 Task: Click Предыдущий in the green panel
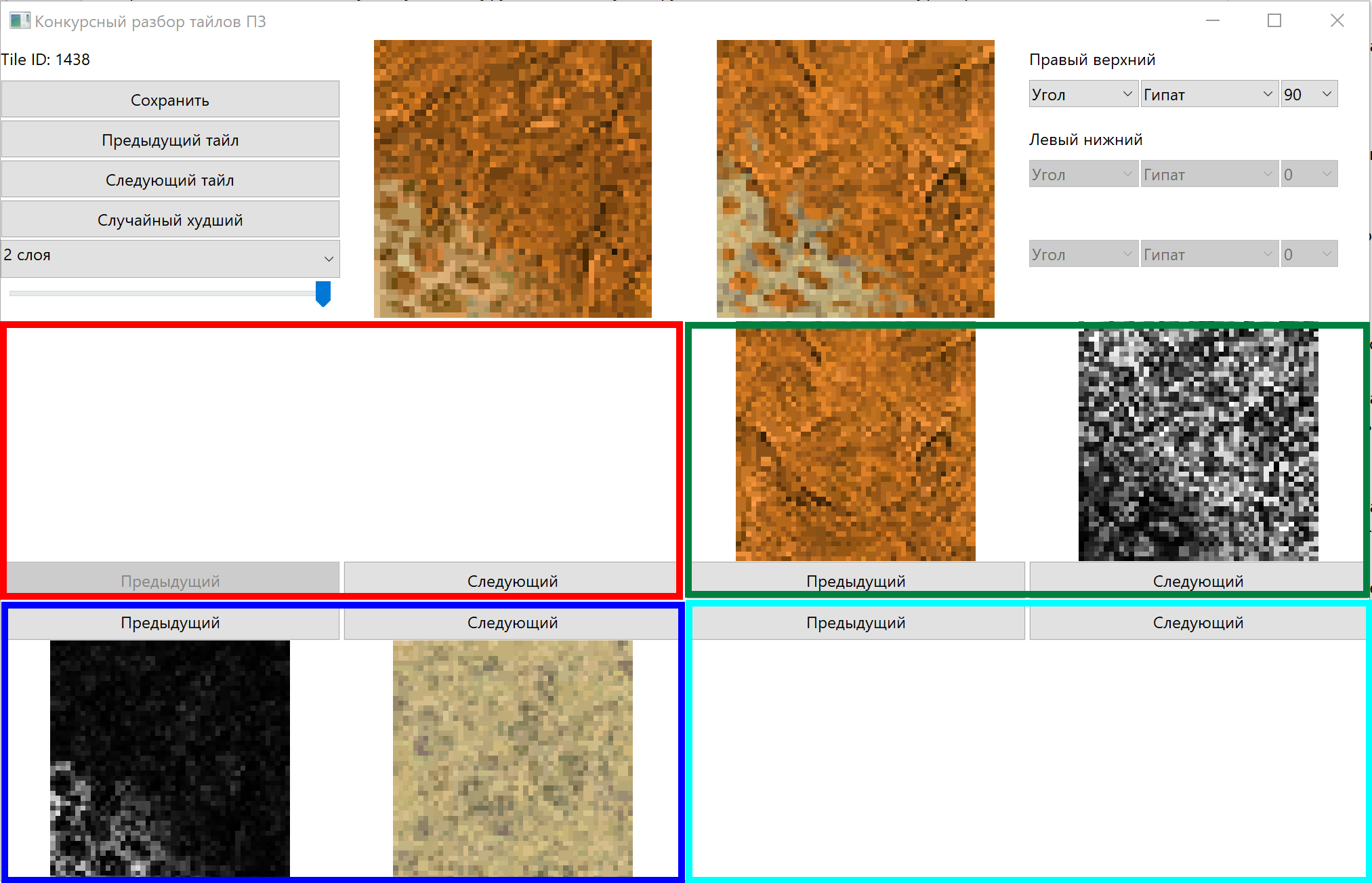coord(856,580)
